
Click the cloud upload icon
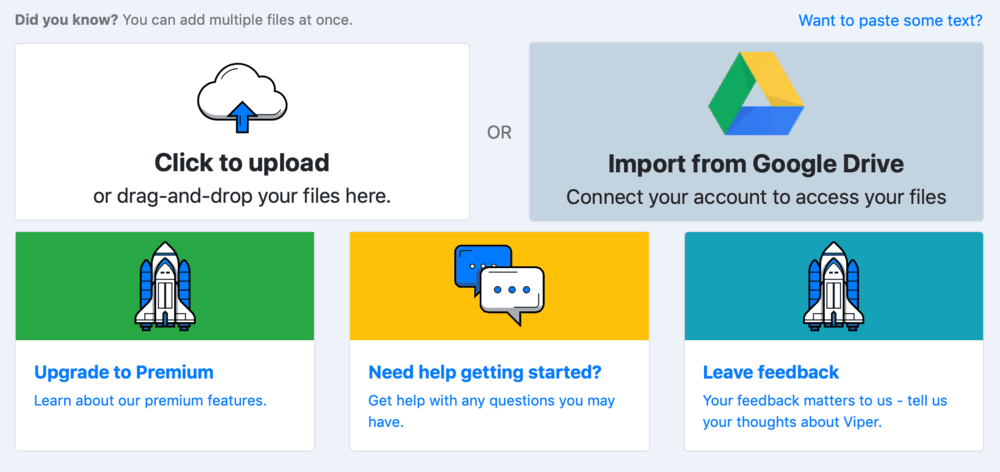[x=242, y=98]
